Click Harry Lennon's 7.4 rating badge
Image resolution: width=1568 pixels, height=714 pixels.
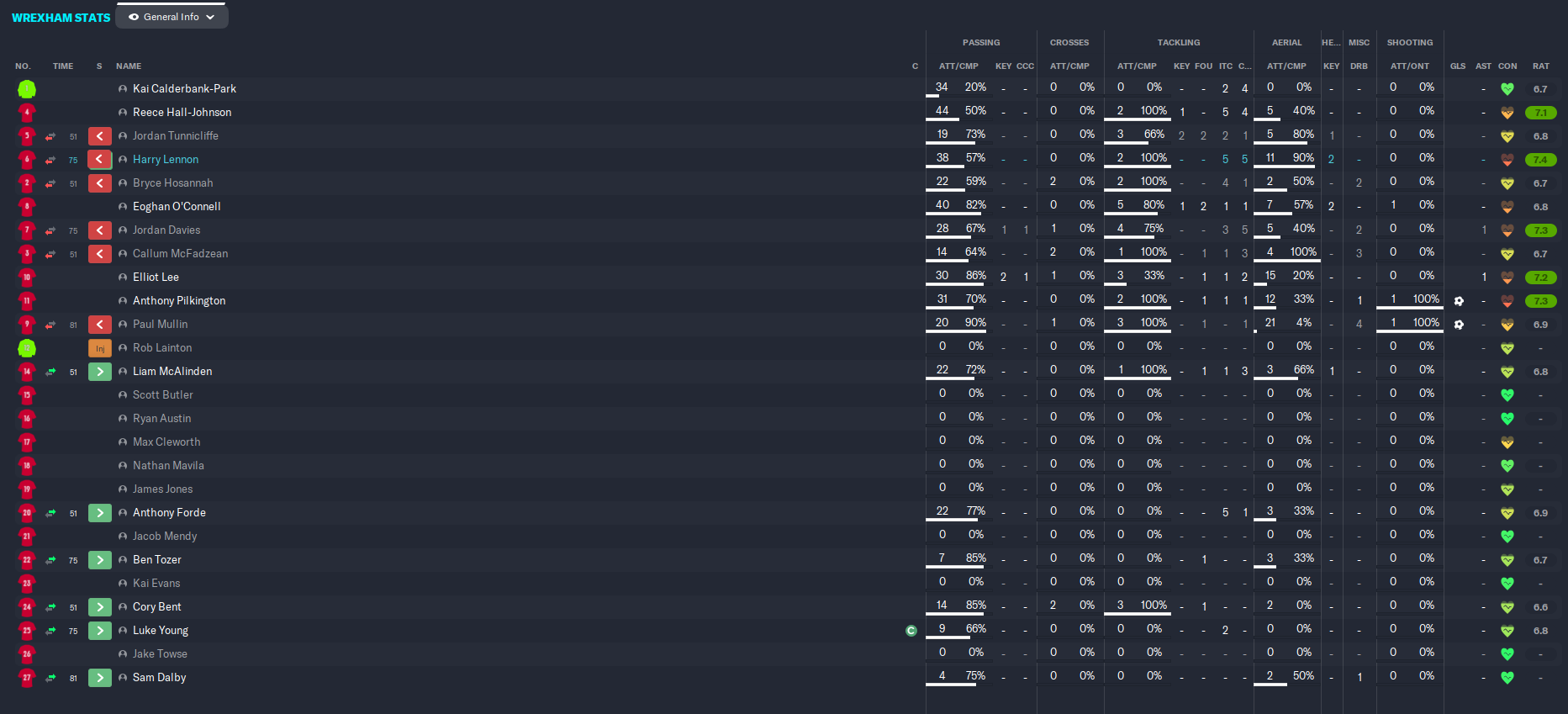click(x=1541, y=159)
